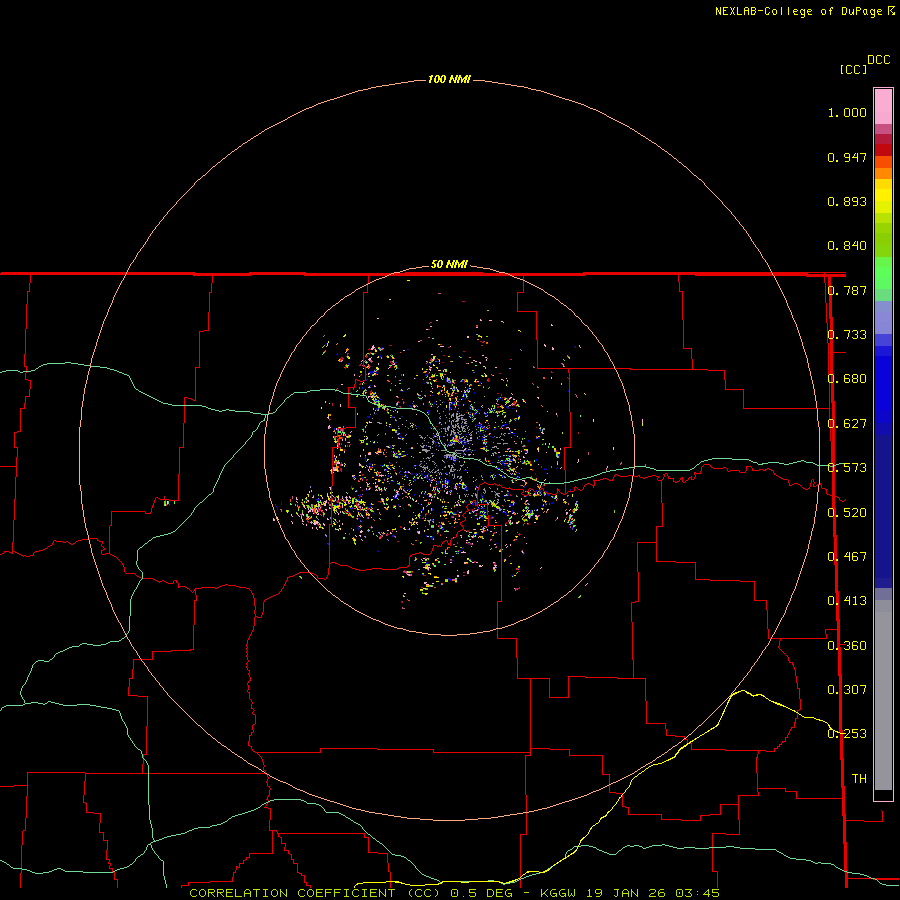This screenshot has width=900, height=900.
Task: Click the 50 NMI range ring label
Action: tap(449, 264)
